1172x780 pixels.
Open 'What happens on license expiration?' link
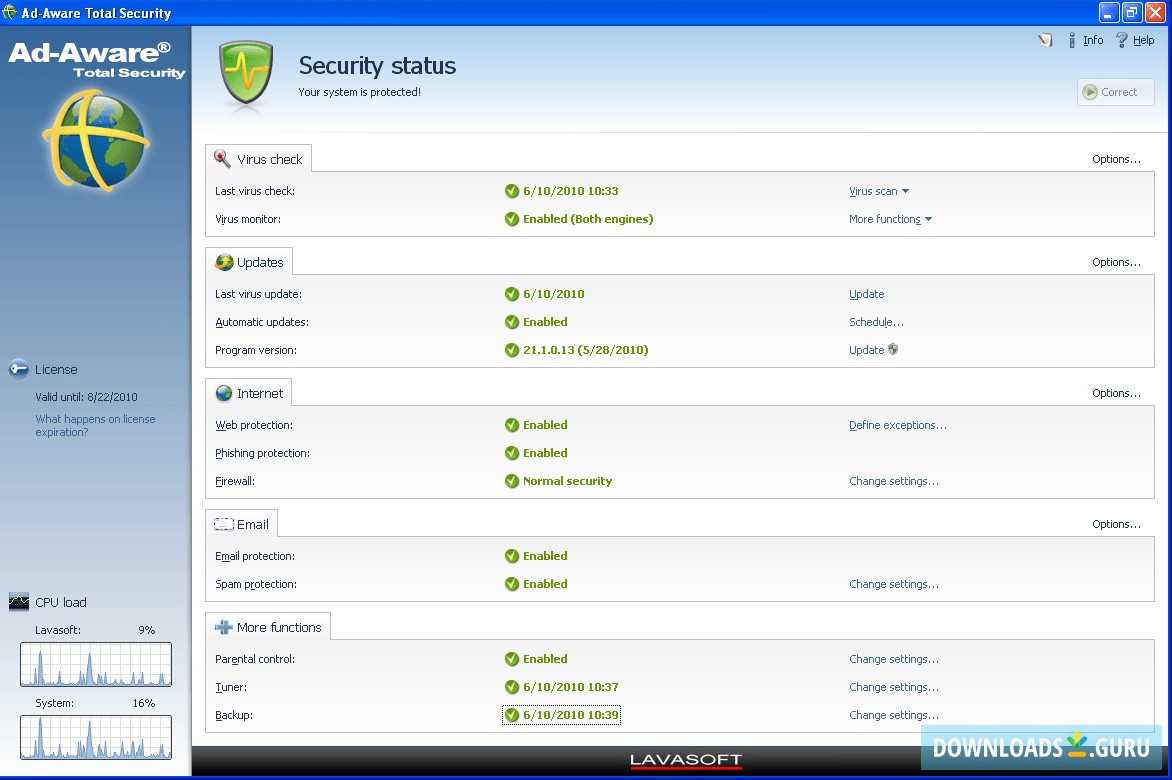95,425
